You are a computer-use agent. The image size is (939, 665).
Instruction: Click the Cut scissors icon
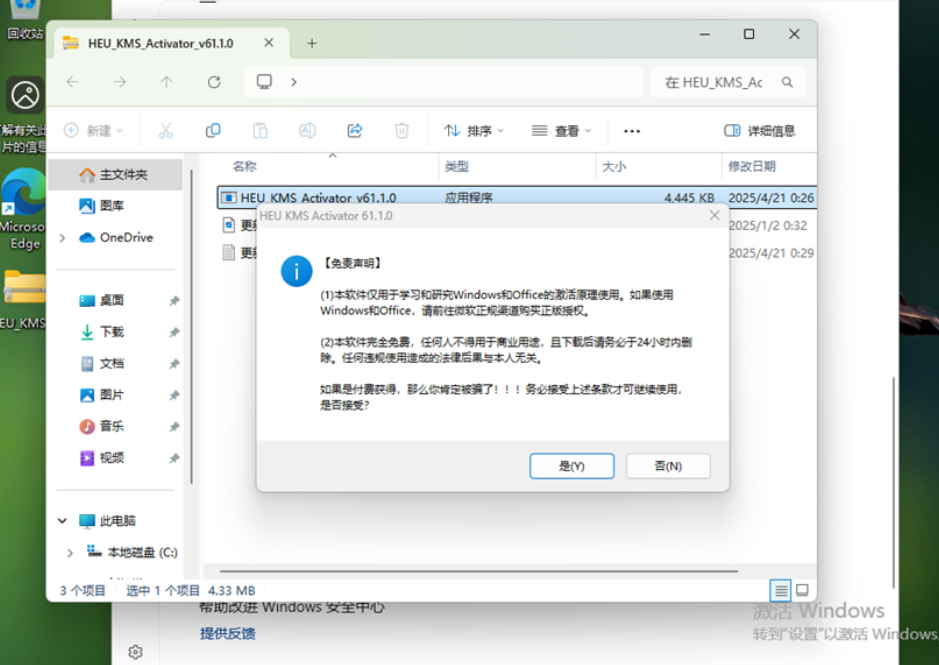(x=166, y=131)
